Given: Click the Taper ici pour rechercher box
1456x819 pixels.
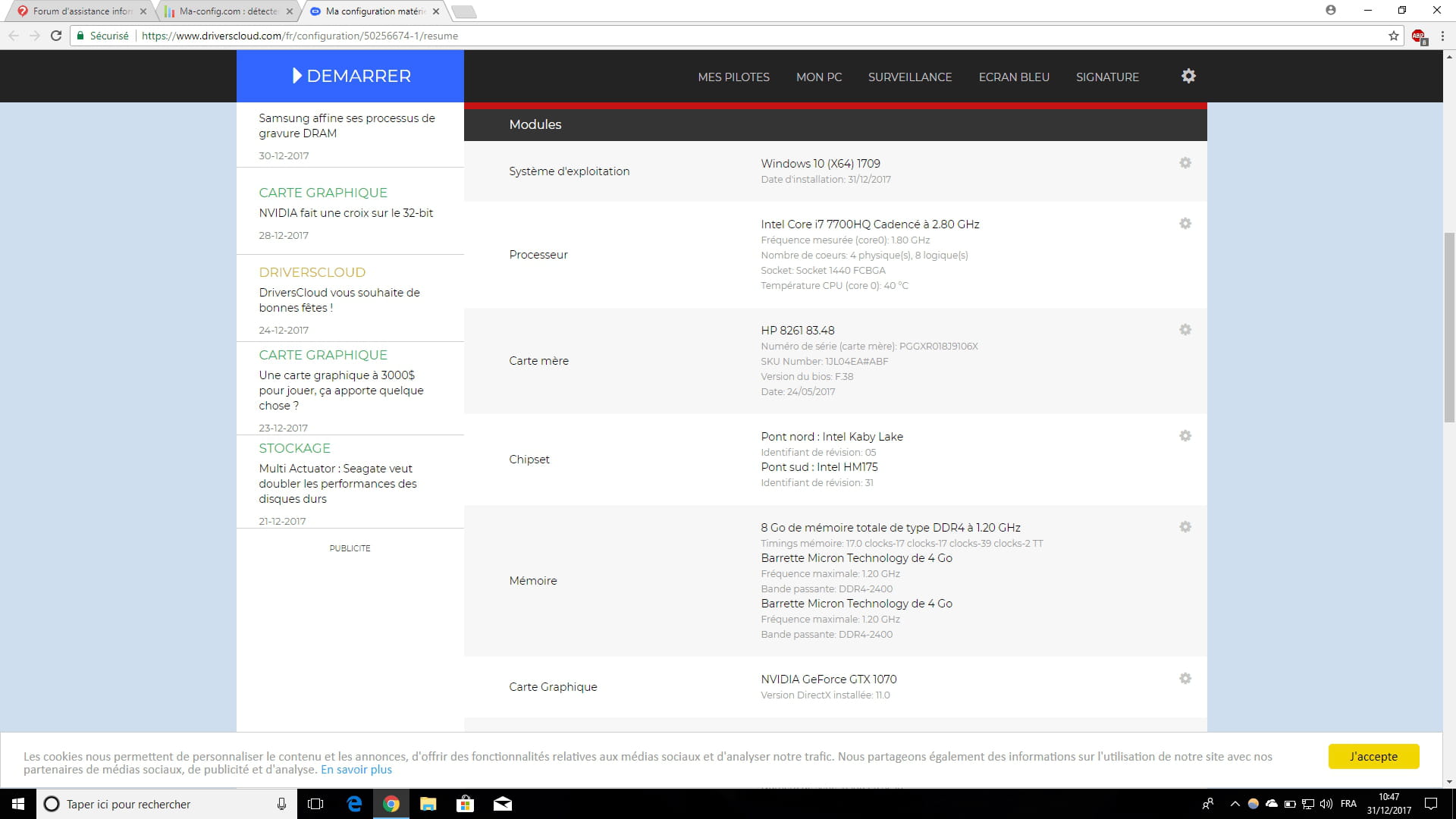Looking at the screenshot, I should (167, 804).
